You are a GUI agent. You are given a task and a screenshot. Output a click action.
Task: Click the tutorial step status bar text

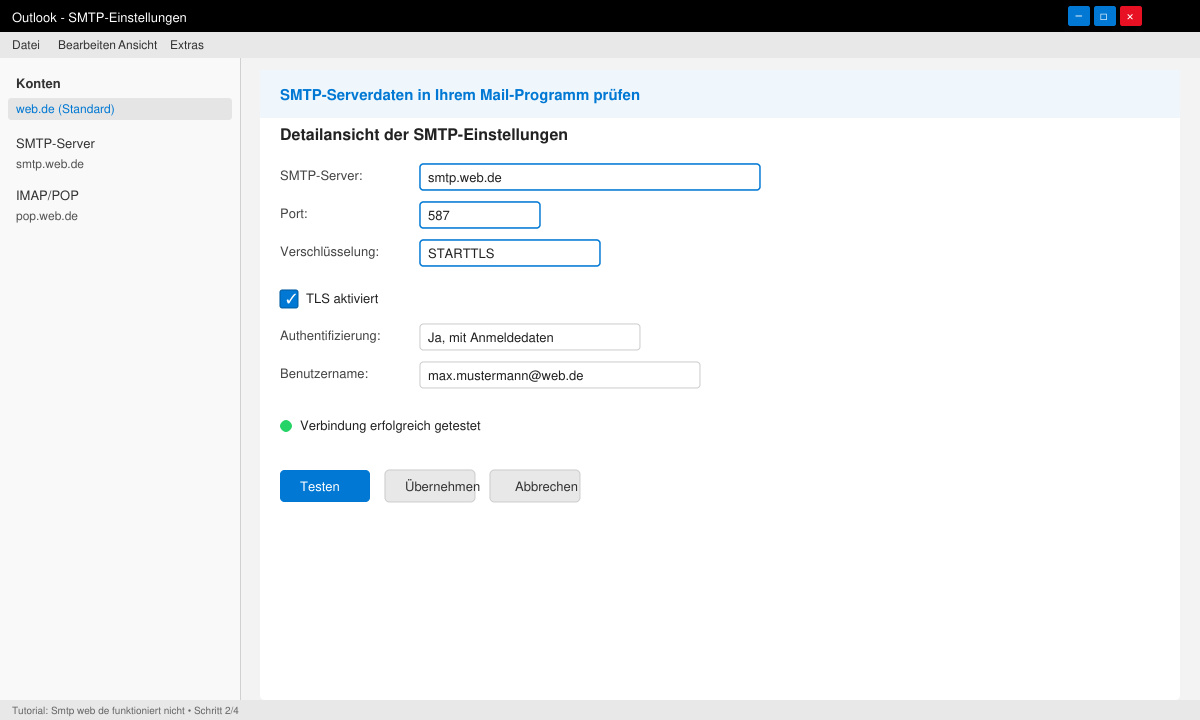(x=125, y=711)
